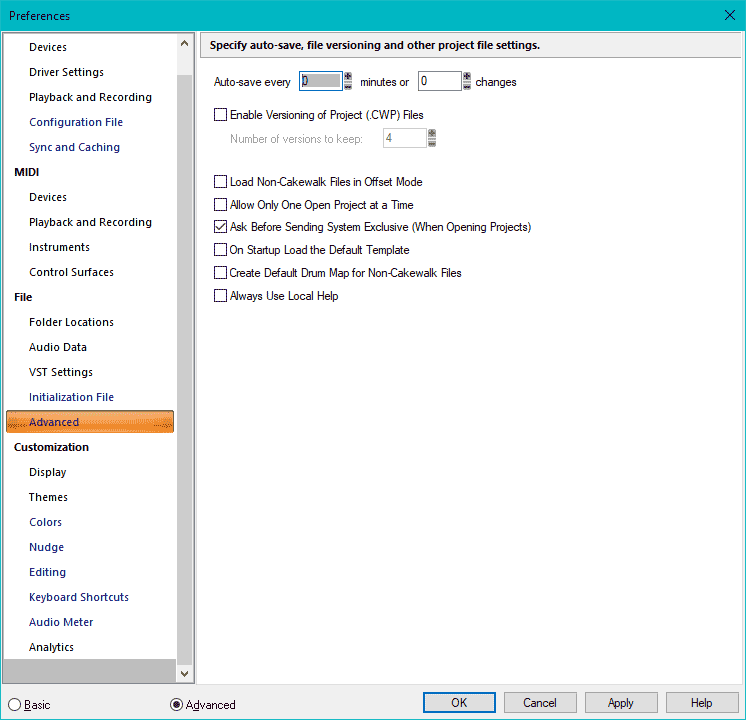
Task: Click the auto-save minutes spinner arrows
Action: (x=348, y=81)
